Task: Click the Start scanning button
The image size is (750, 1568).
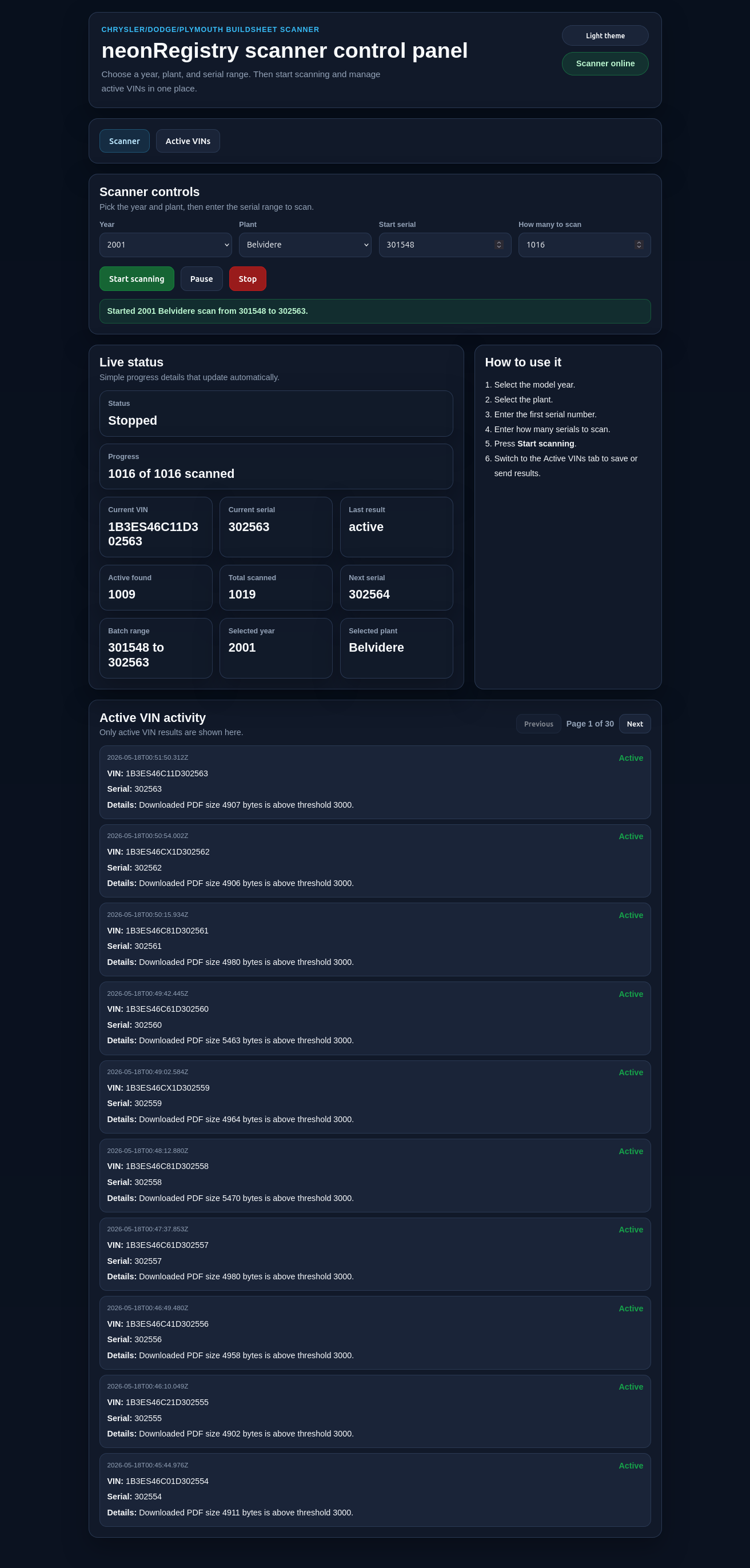Action: click(x=137, y=279)
